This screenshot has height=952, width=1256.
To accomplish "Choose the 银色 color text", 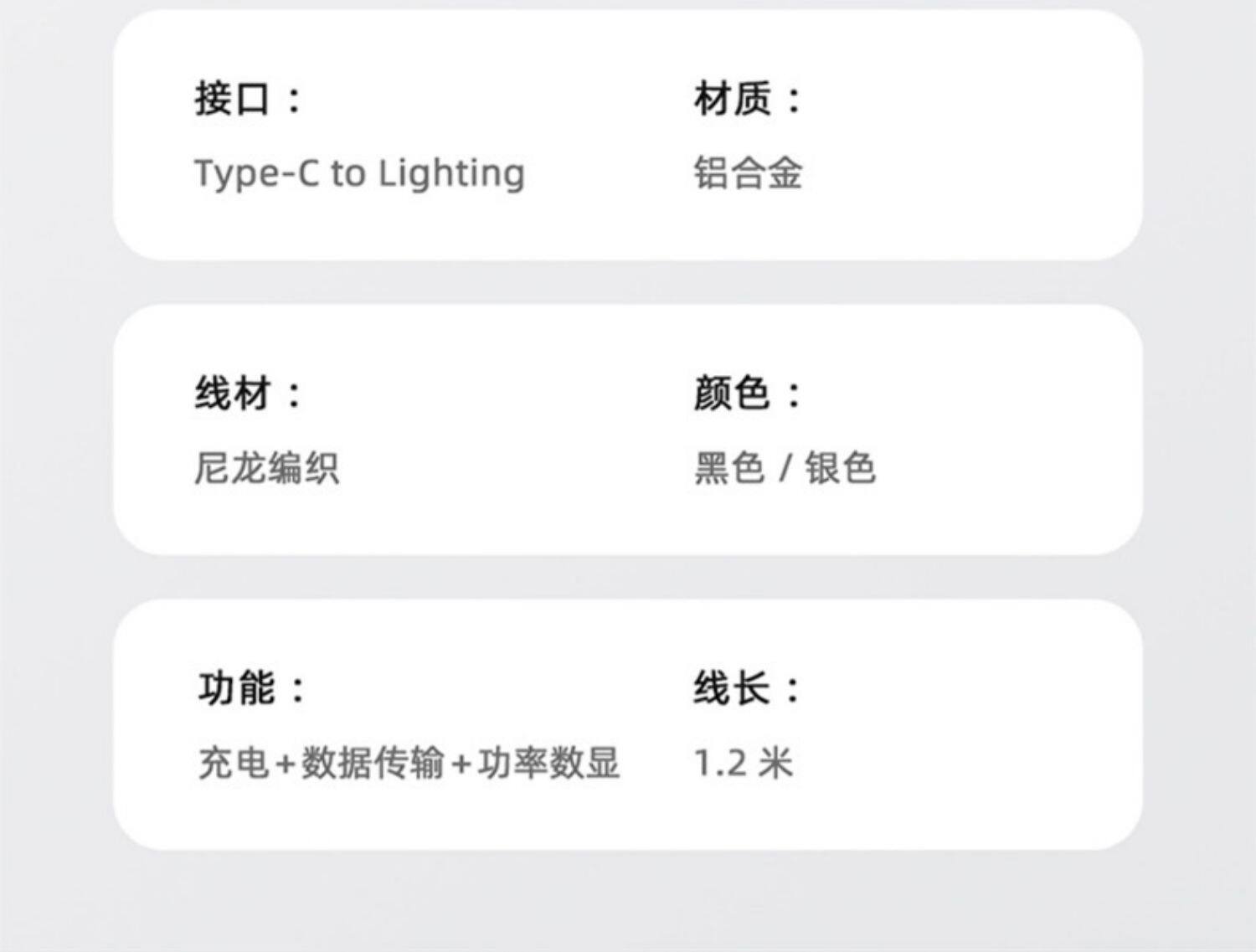I will pyautogui.click(x=840, y=467).
